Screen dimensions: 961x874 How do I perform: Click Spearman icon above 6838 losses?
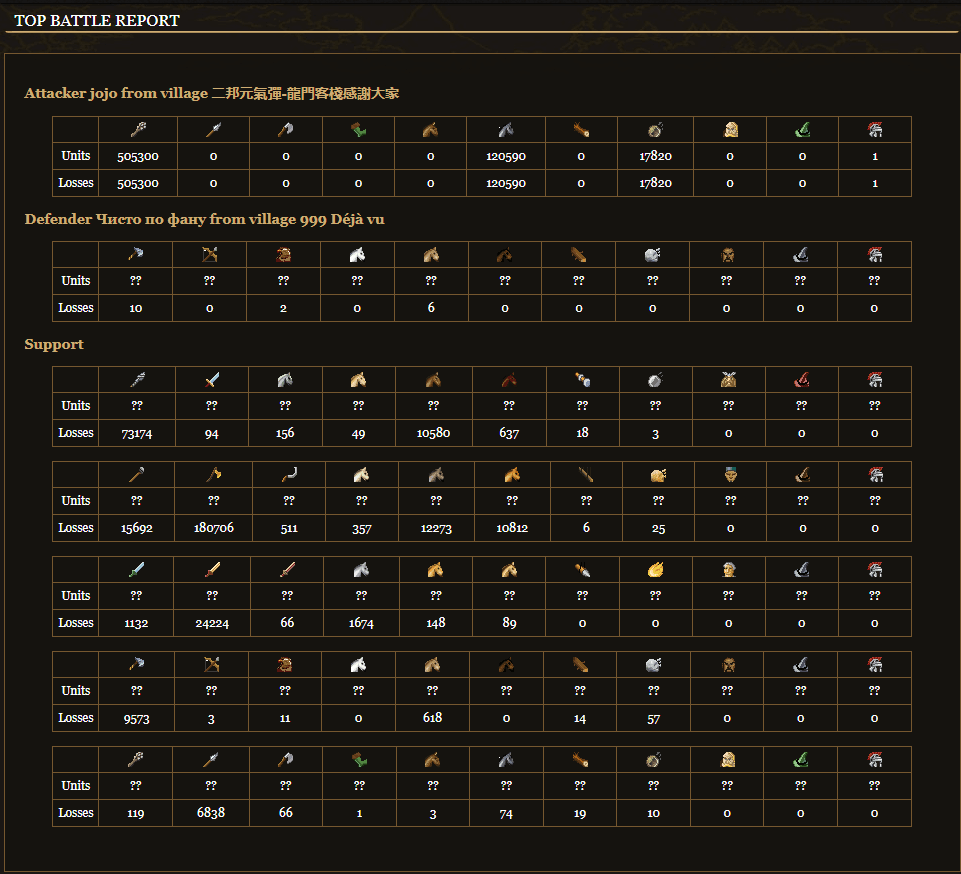click(x=211, y=759)
